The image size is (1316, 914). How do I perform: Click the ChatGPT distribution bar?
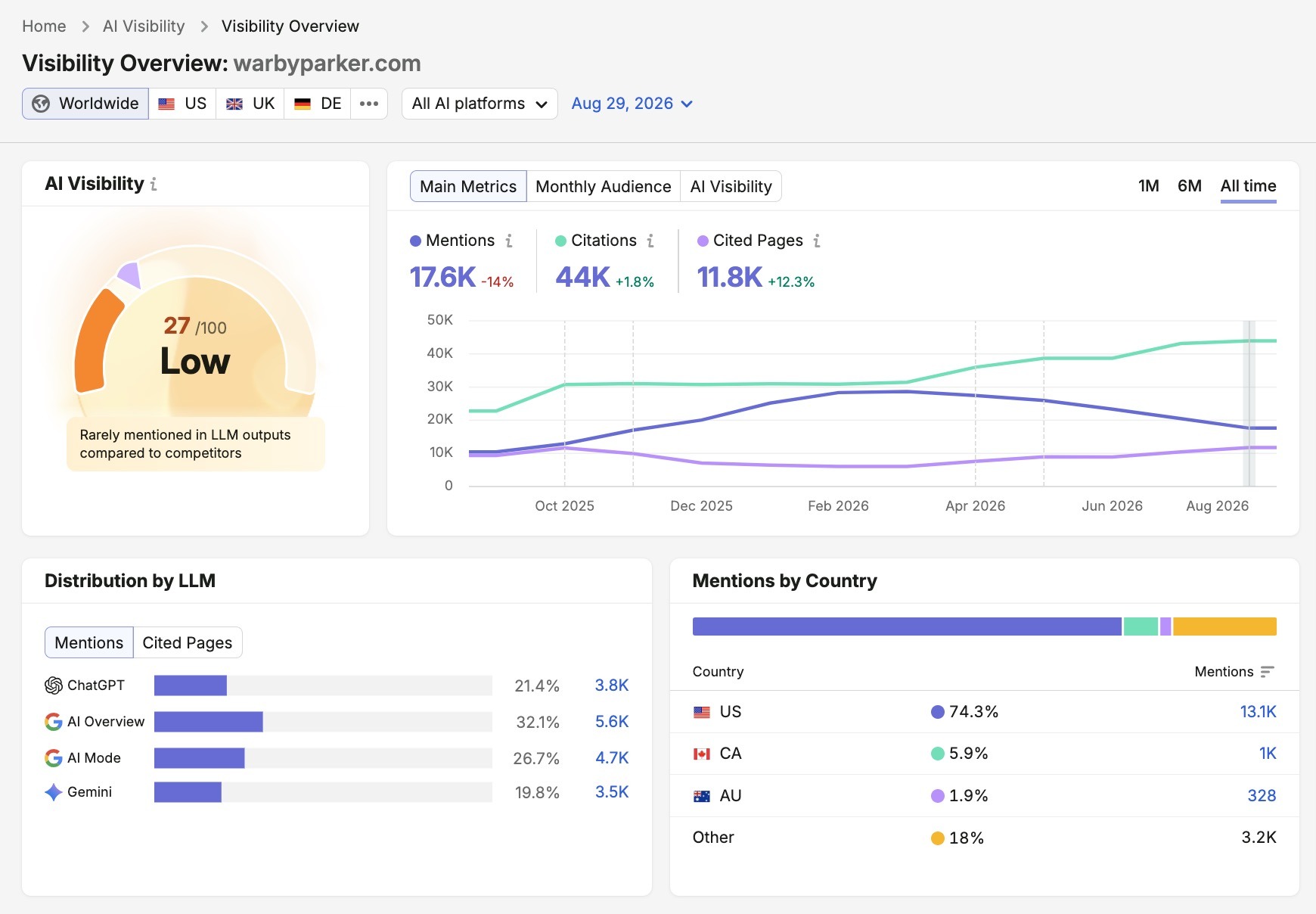tap(191, 685)
